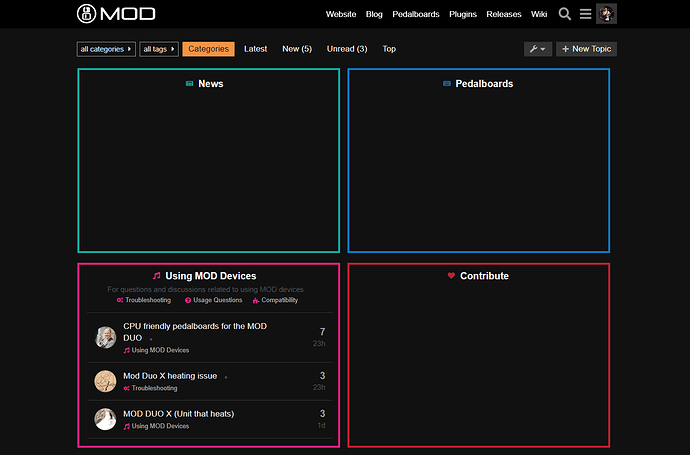Open the MOD logo home link

(116, 14)
